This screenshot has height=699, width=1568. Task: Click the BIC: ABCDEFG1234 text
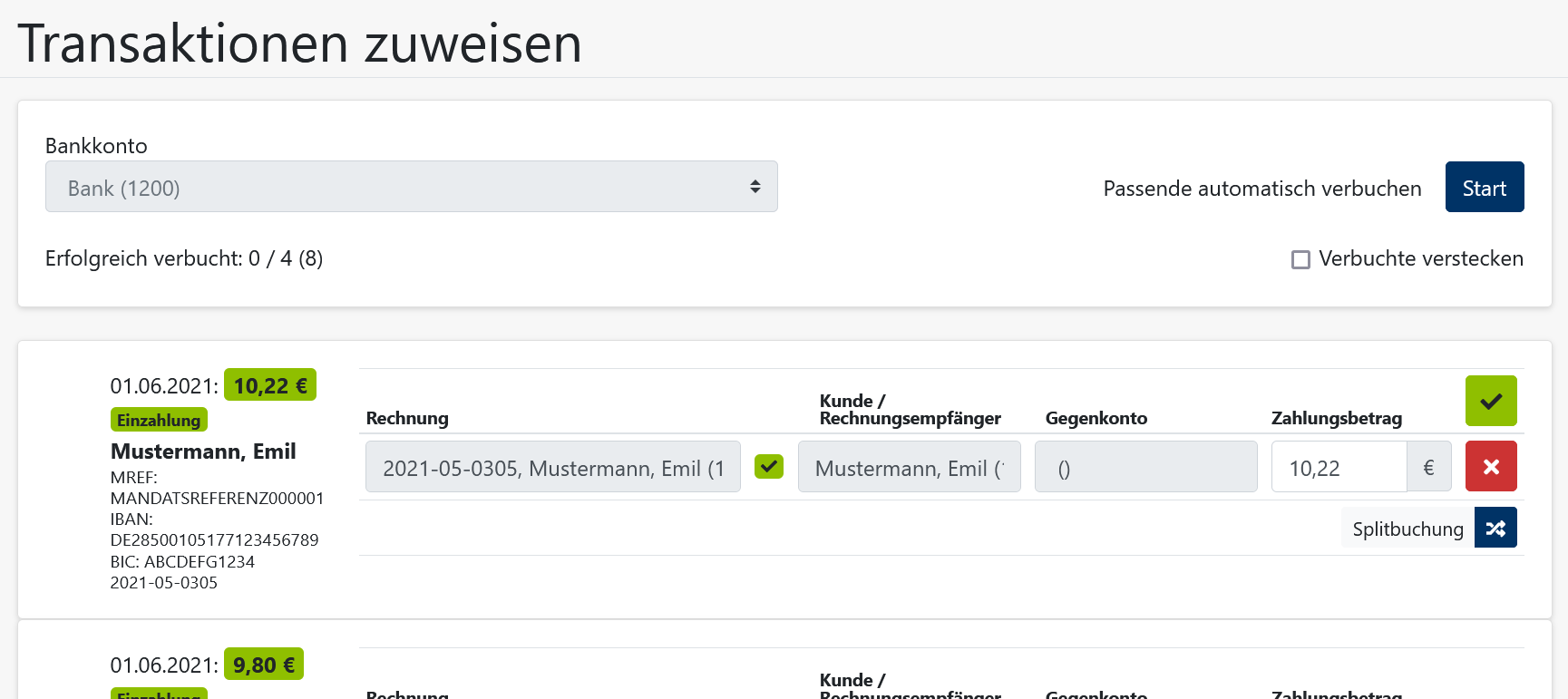[182, 561]
